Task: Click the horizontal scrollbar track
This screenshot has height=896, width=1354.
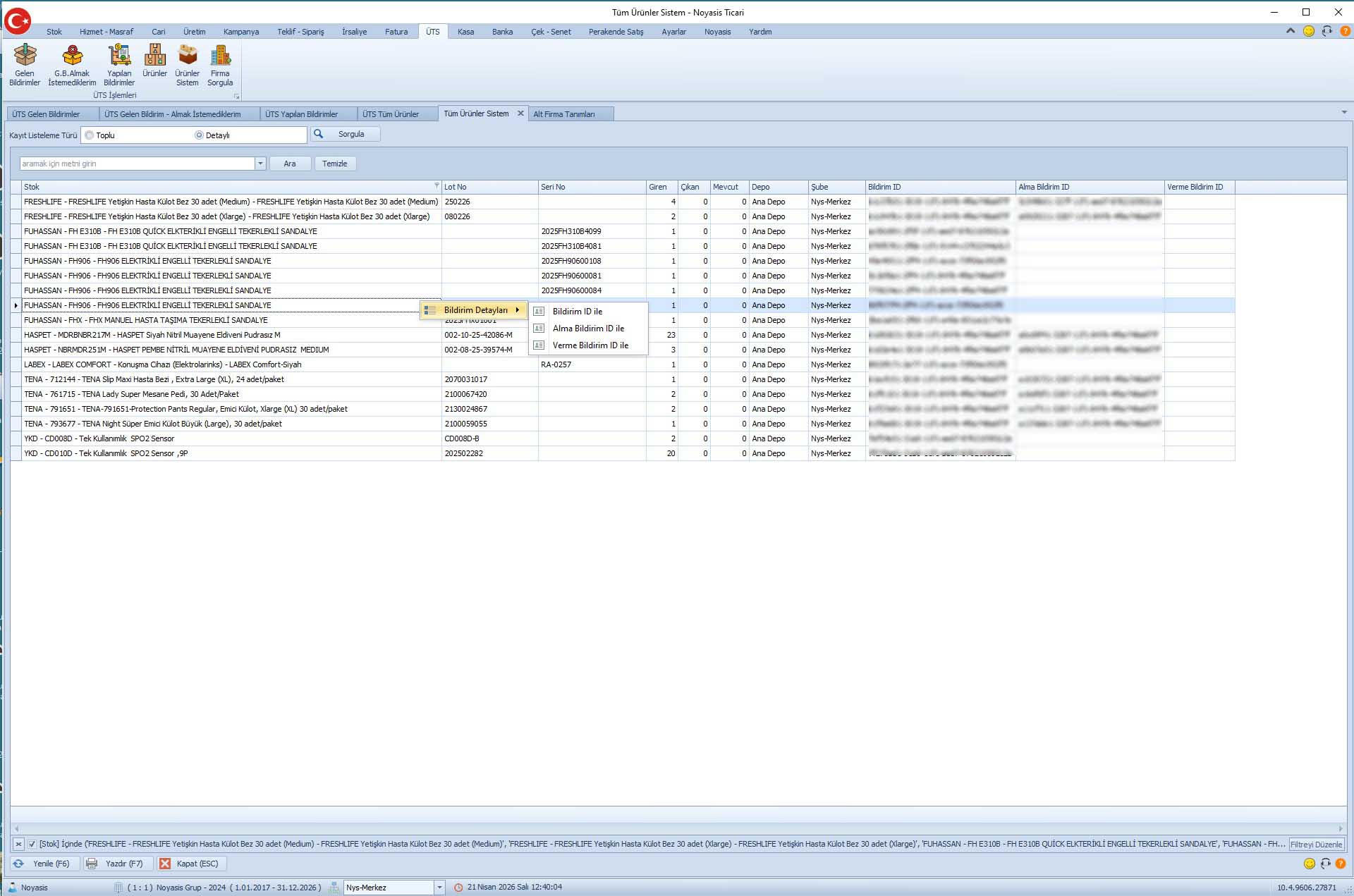Action: [677, 829]
